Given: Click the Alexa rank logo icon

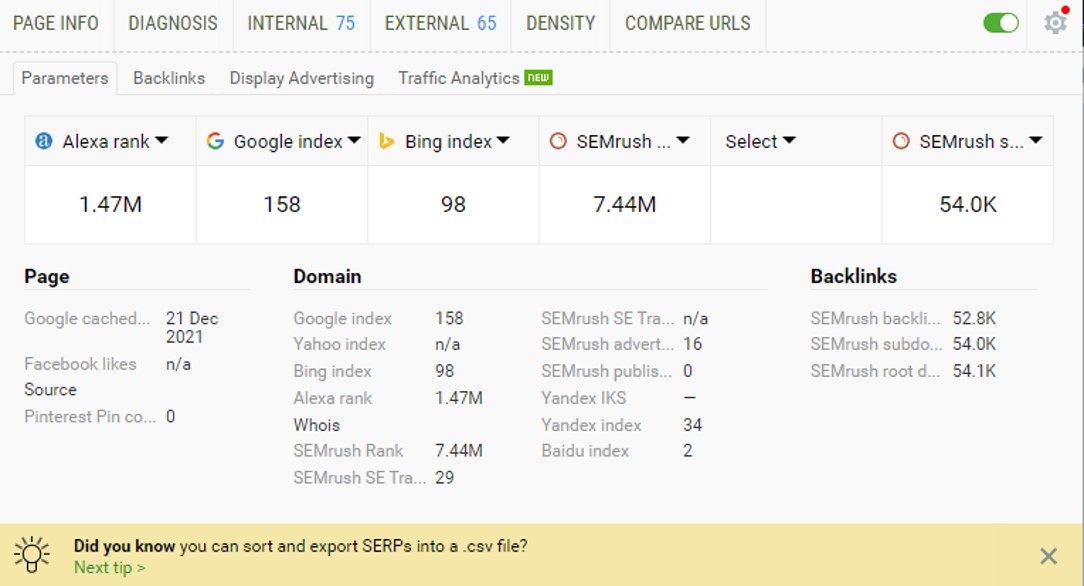Looking at the screenshot, I should (44, 141).
